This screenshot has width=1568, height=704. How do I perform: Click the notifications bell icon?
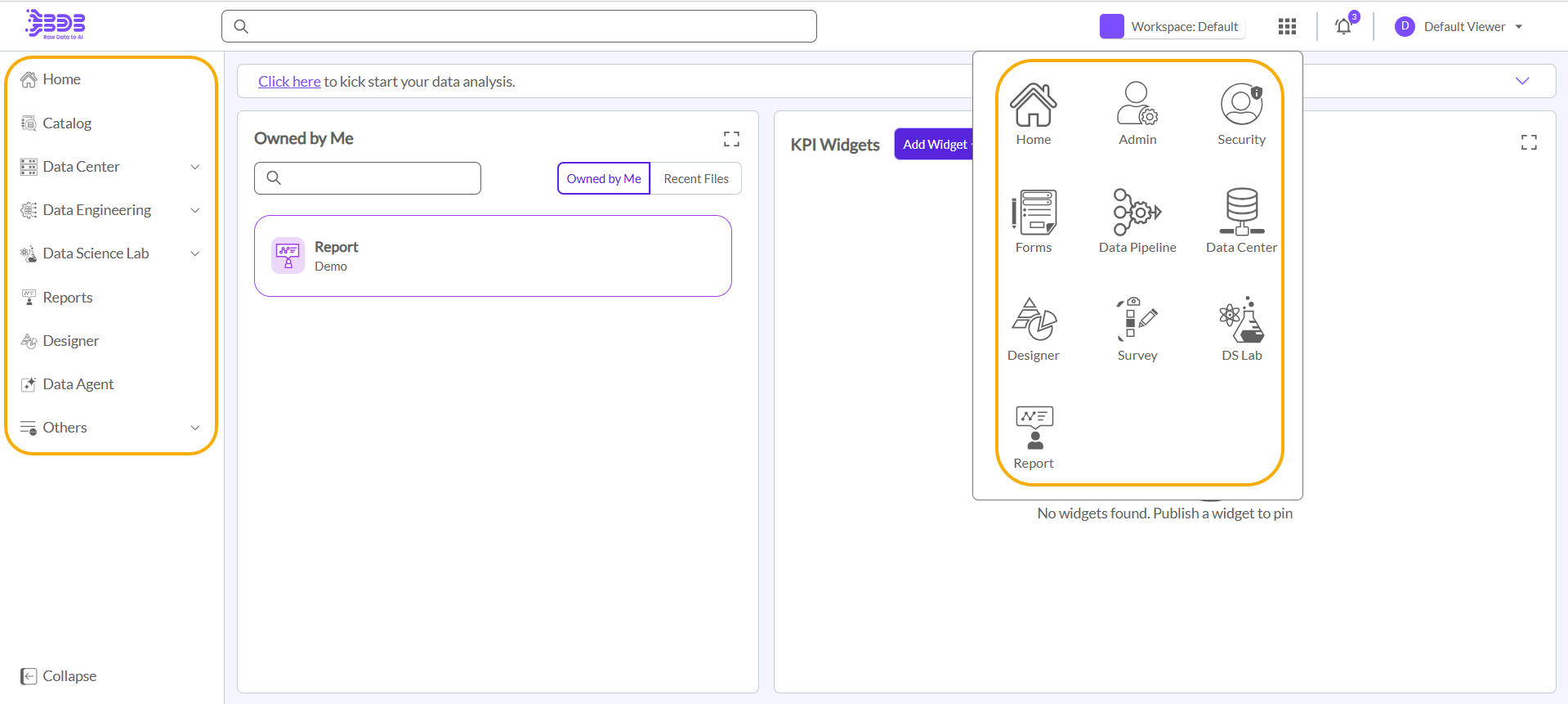click(x=1342, y=27)
